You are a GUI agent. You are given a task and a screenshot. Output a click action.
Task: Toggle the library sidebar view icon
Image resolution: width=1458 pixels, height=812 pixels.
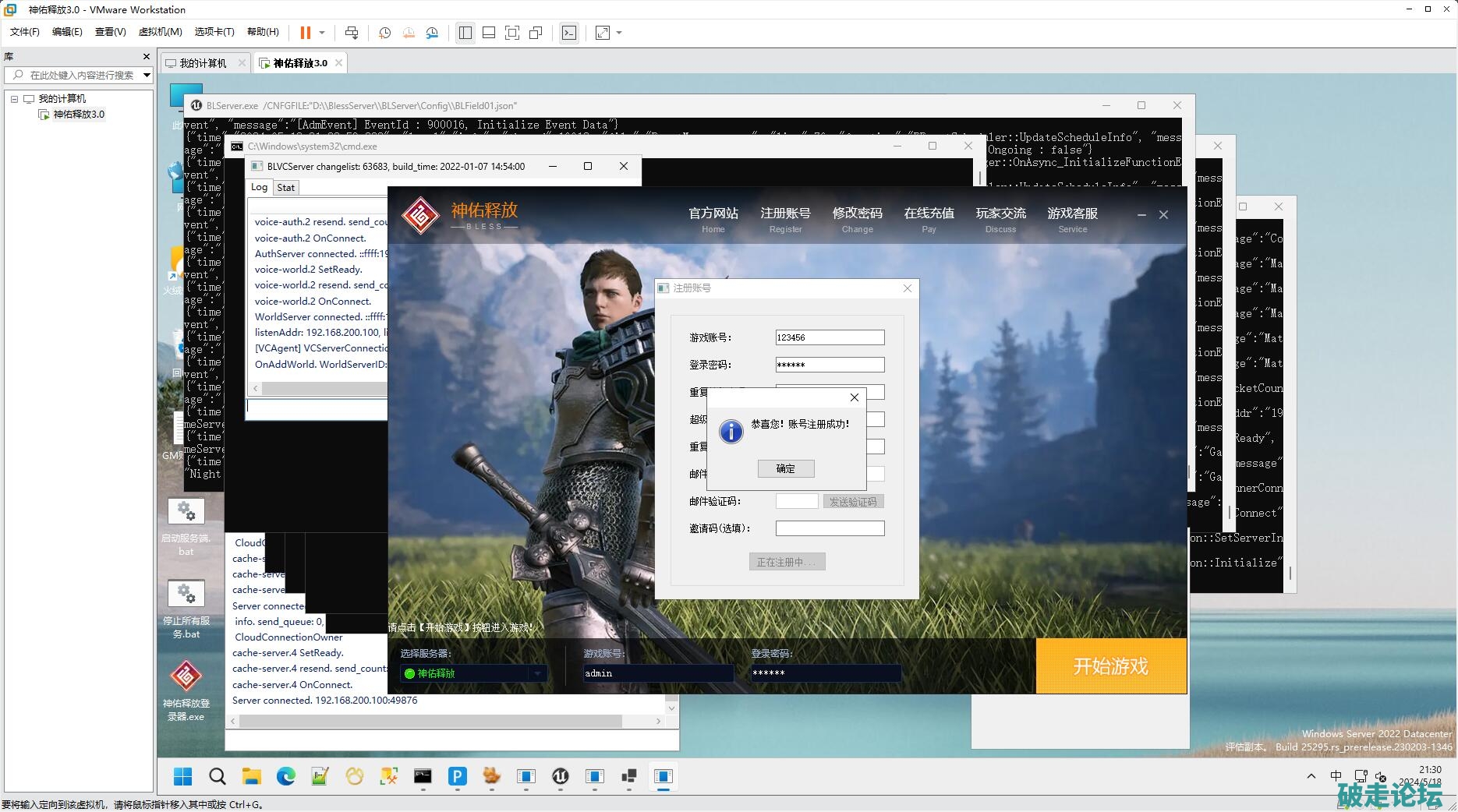(465, 33)
